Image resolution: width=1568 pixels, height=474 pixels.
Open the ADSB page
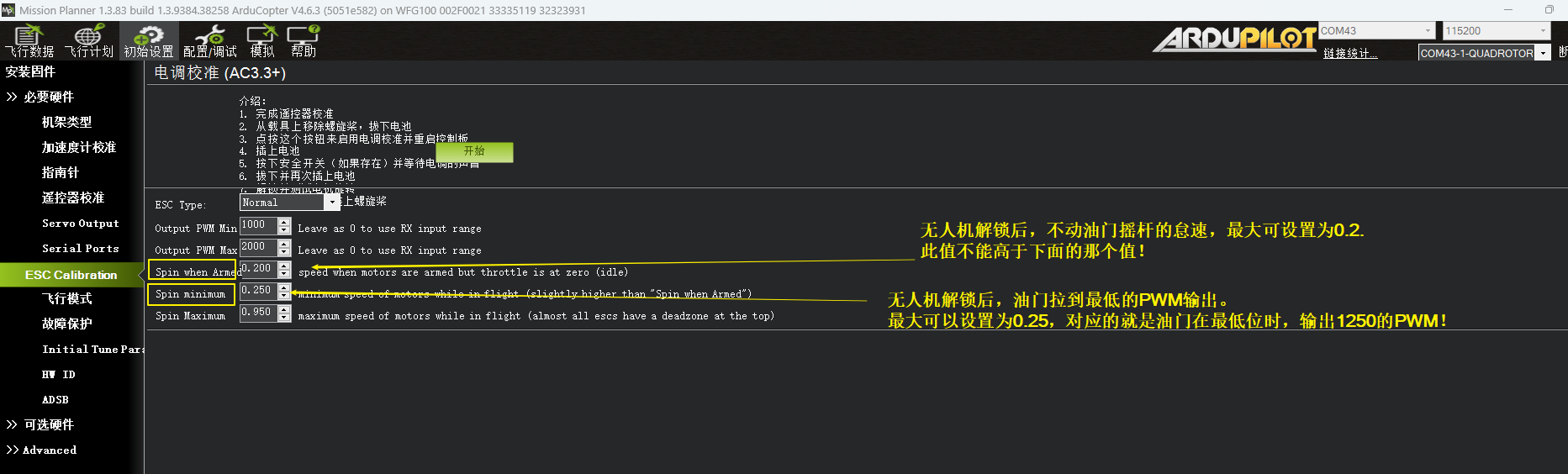click(x=55, y=400)
